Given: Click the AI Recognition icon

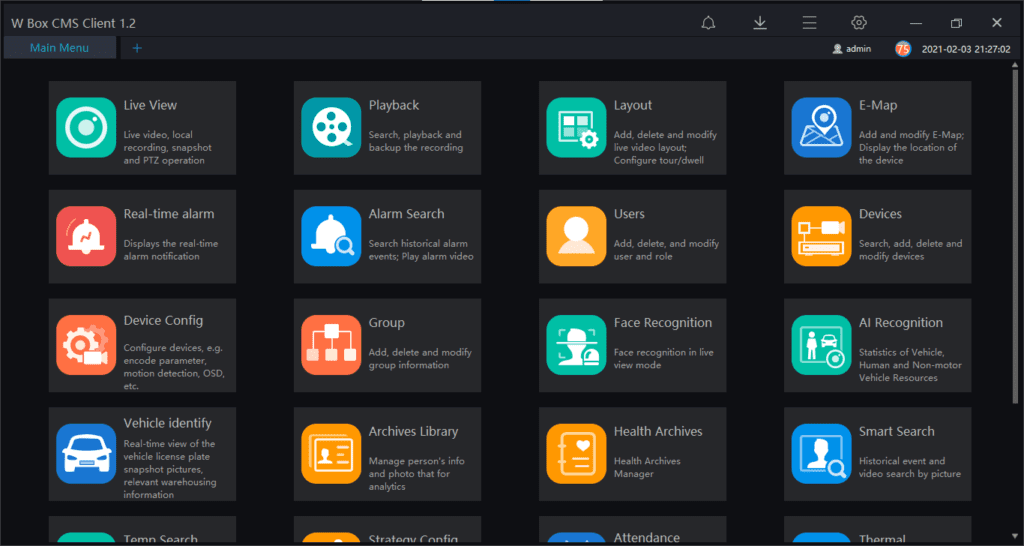Looking at the screenshot, I should tap(821, 345).
